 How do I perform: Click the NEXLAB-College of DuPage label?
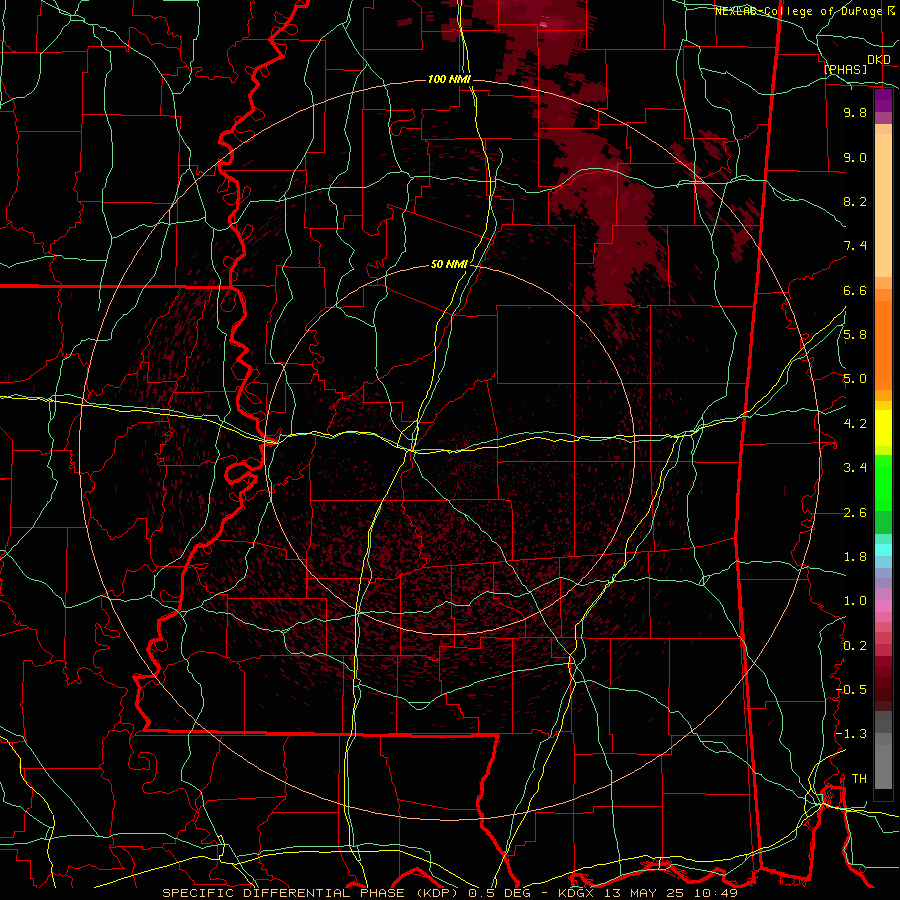tap(798, 11)
